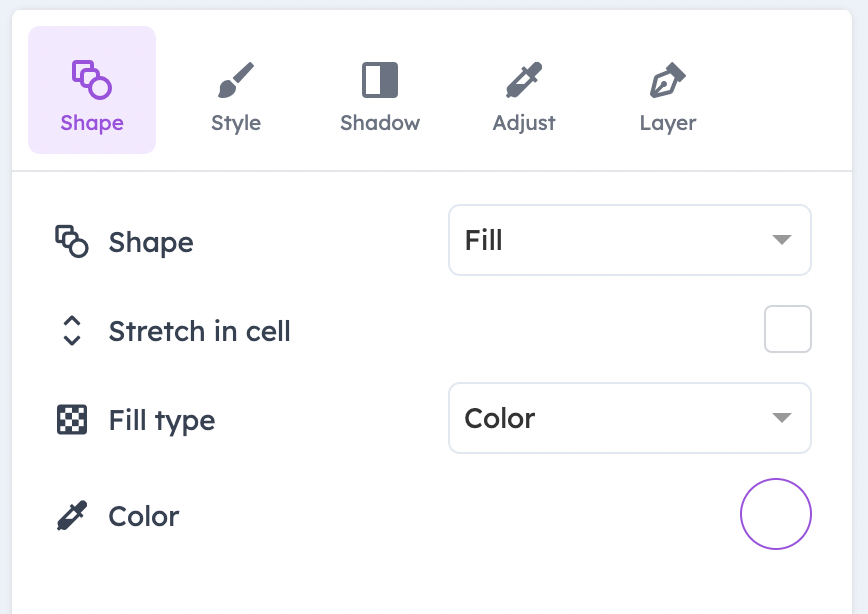Click the checkerboard Fill type icon
This screenshot has width=868, height=614.
[x=72, y=420]
